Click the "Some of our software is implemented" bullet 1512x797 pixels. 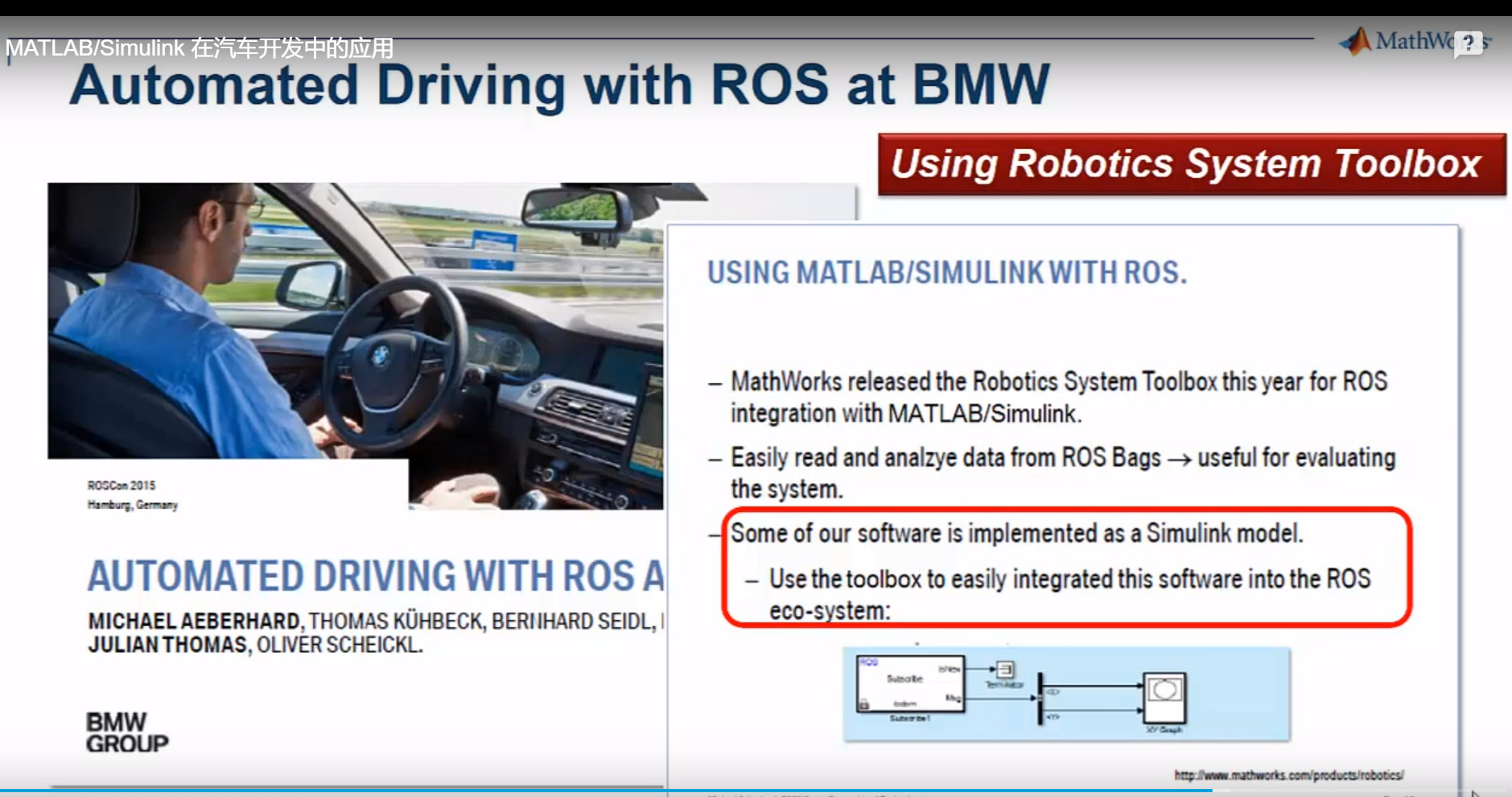pos(1016,534)
